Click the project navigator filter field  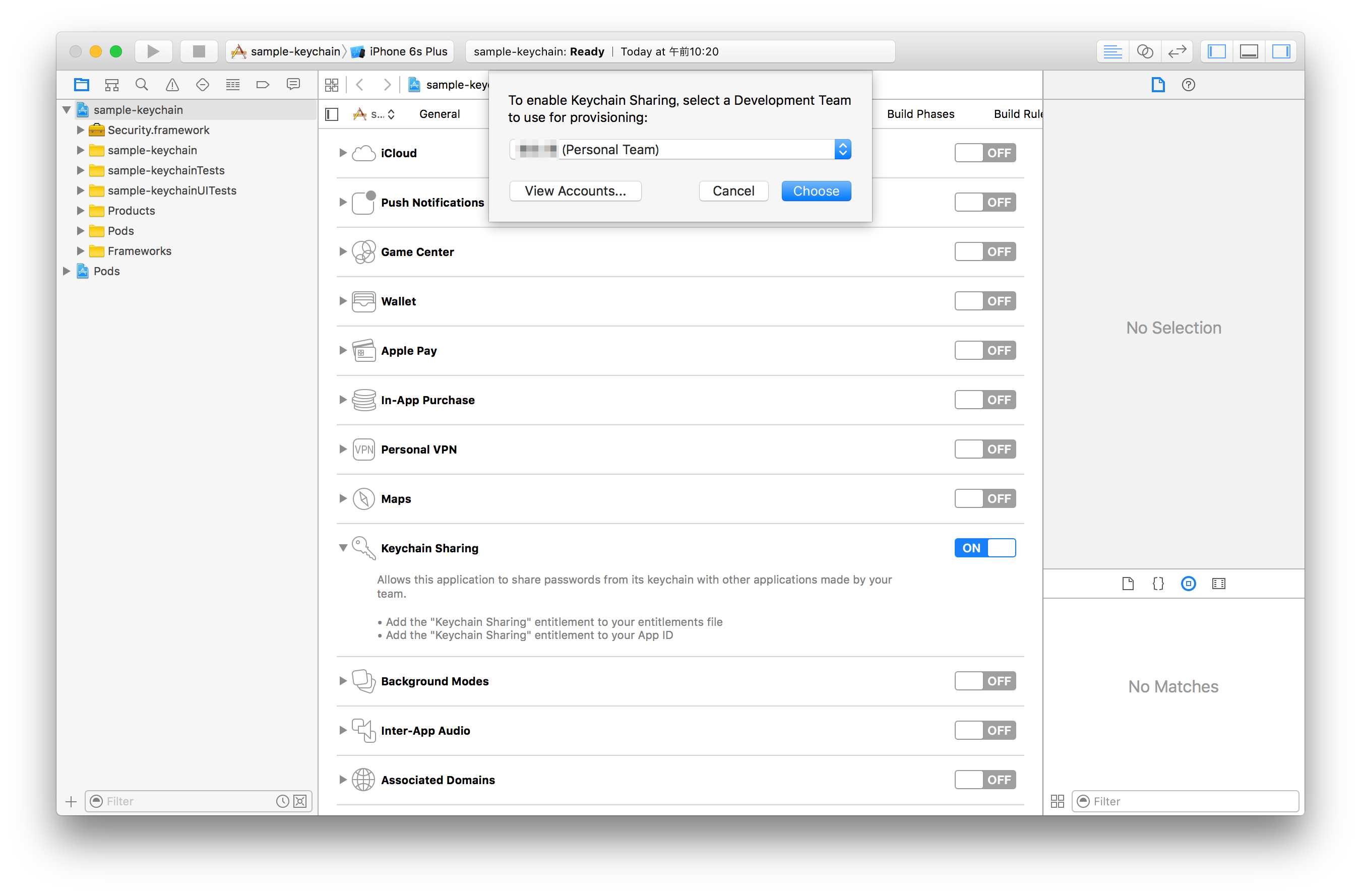[183, 801]
